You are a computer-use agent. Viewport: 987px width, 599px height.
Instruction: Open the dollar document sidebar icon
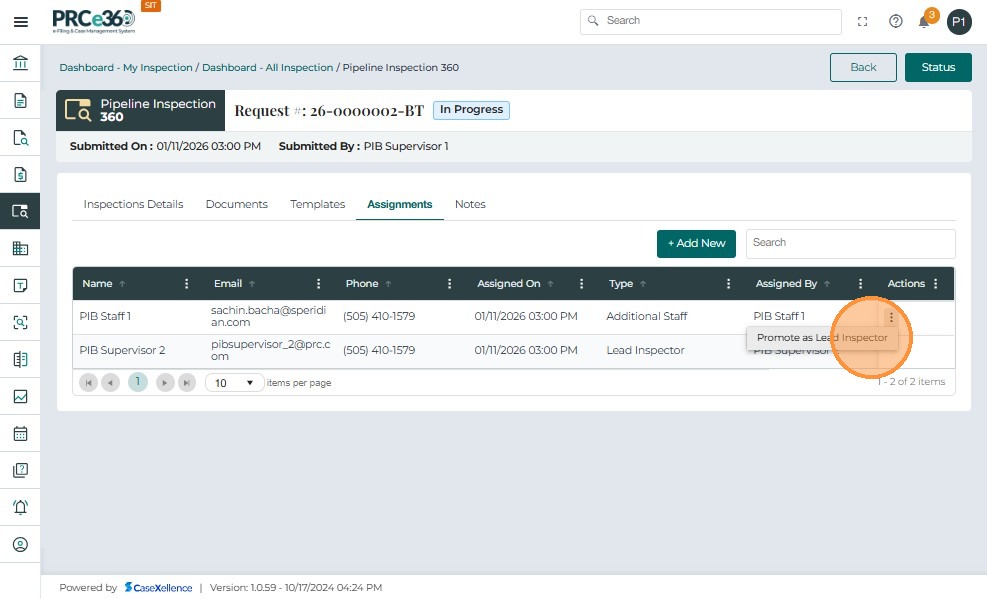click(20, 174)
